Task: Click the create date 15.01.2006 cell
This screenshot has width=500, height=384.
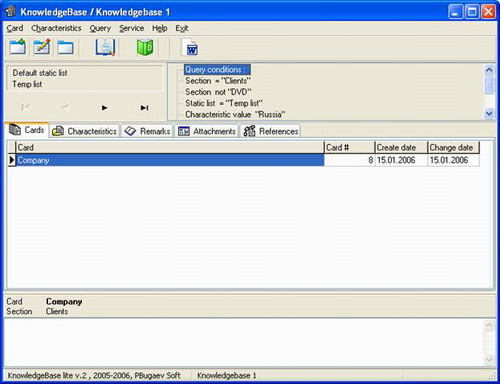Action: (401, 160)
